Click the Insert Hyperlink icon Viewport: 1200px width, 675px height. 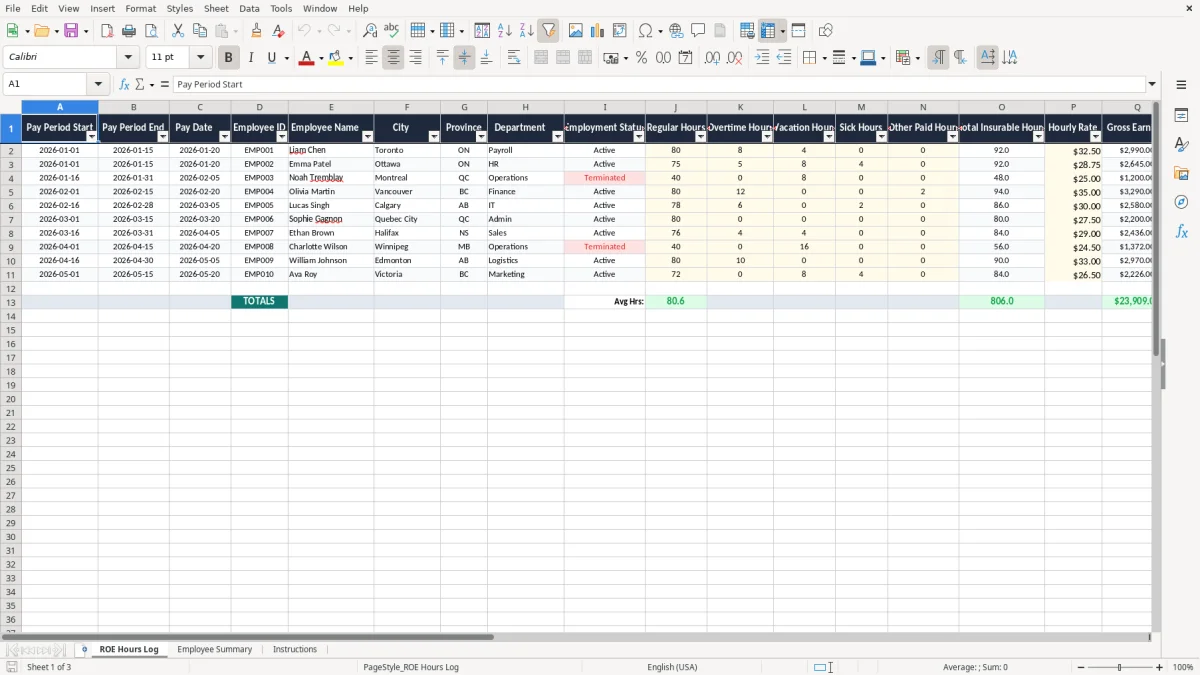pos(676,31)
